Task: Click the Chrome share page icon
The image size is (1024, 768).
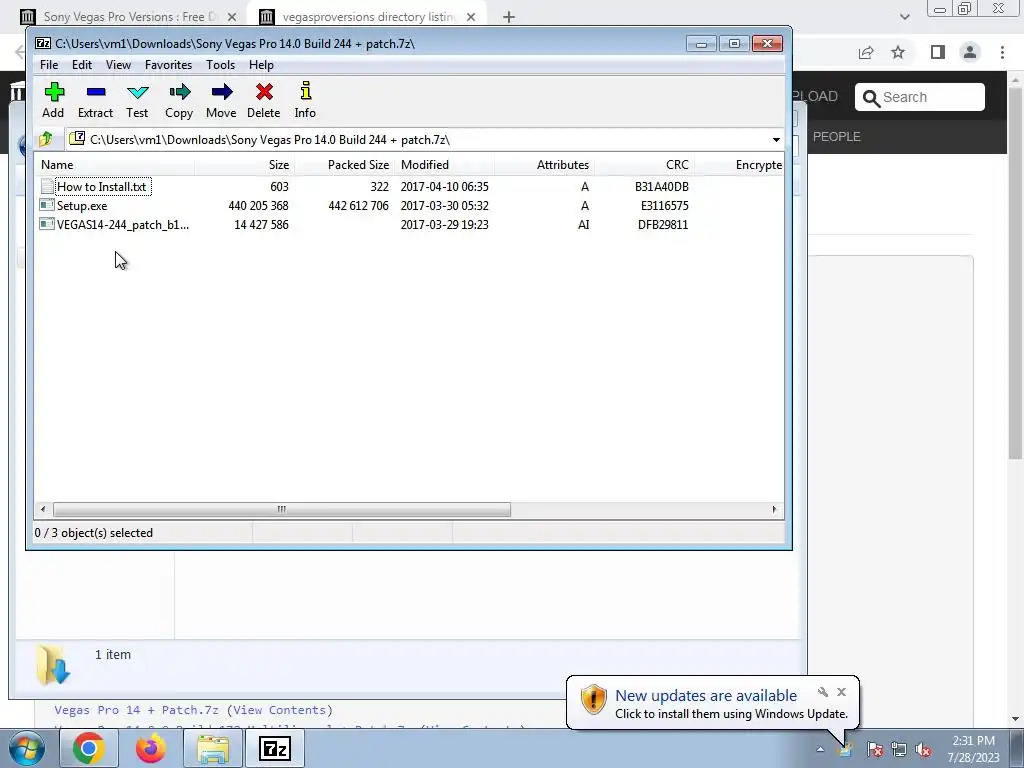Action: click(x=866, y=52)
